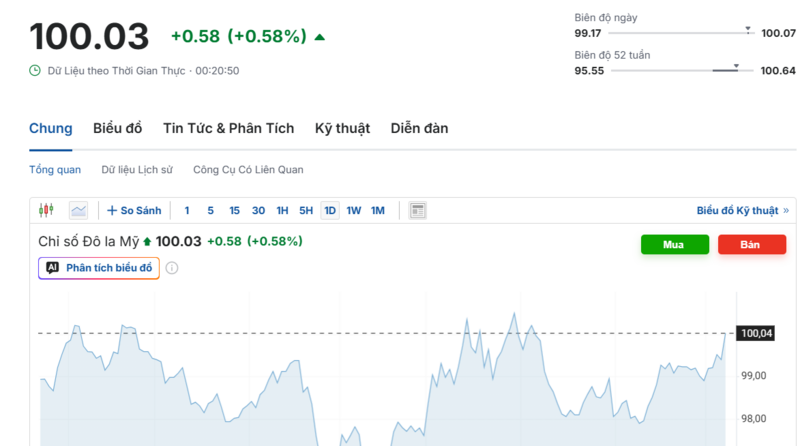This screenshot has width=800, height=446.
Task: Click the main price 100.03
Action: (89, 36)
